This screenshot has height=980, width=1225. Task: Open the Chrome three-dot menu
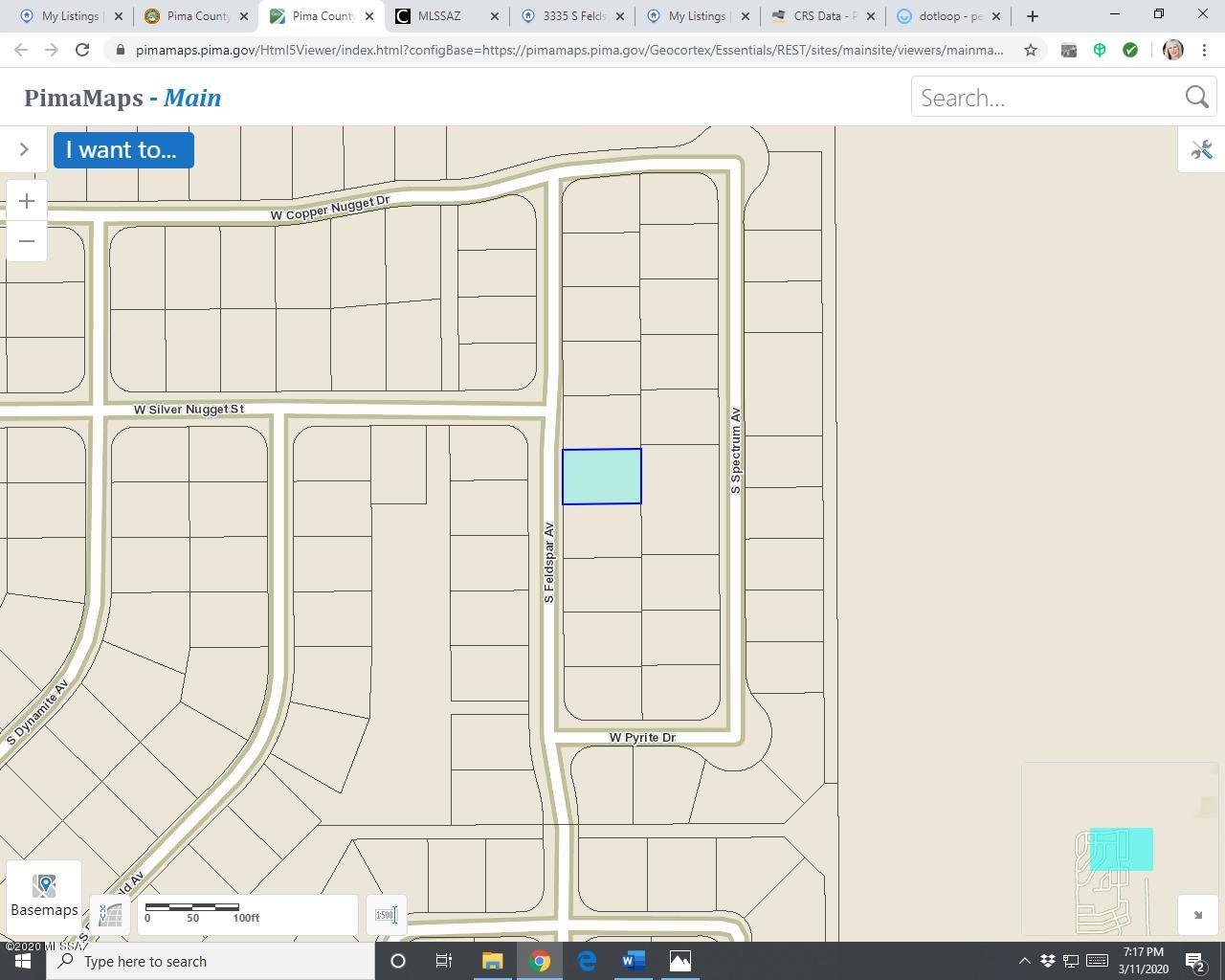coord(1205,50)
